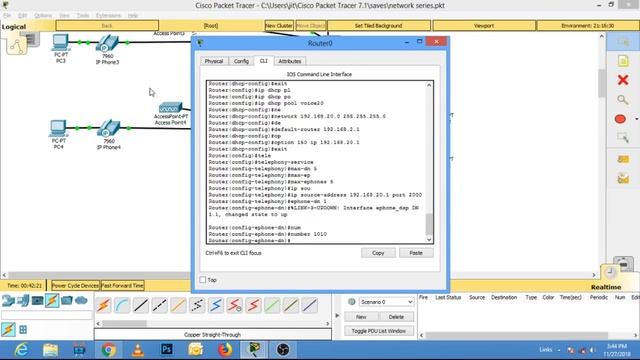This screenshot has height=360, width=640.
Task: Select the Place Note tool
Action: pos(623,61)
